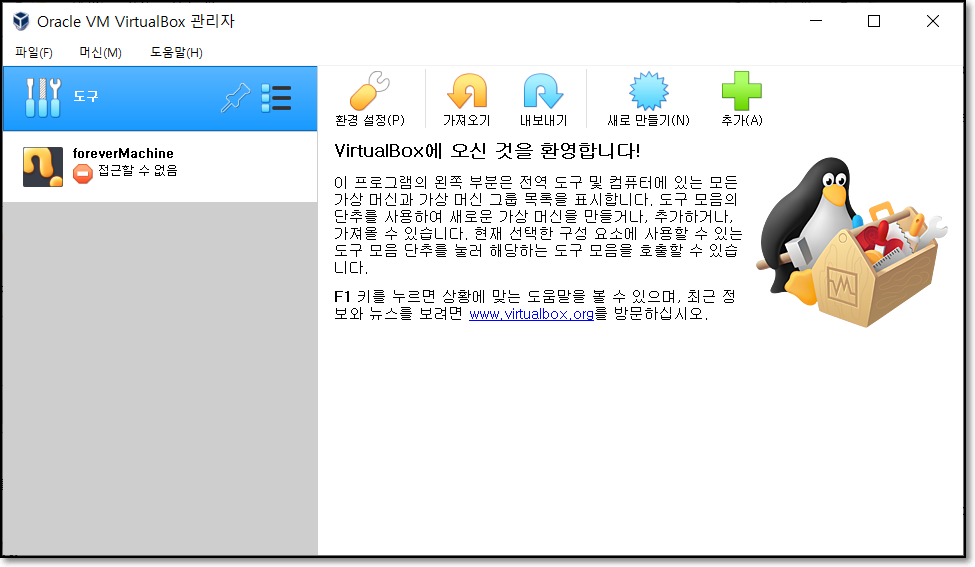This screenshot has width=975, height=567.
Task: Select the 도구 label in sidebar
Action: tap(86, 96)
